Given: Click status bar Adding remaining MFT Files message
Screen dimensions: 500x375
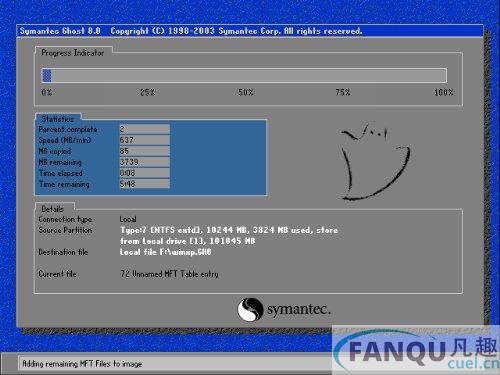Looking at the screenshot, I should coord(82,364).
